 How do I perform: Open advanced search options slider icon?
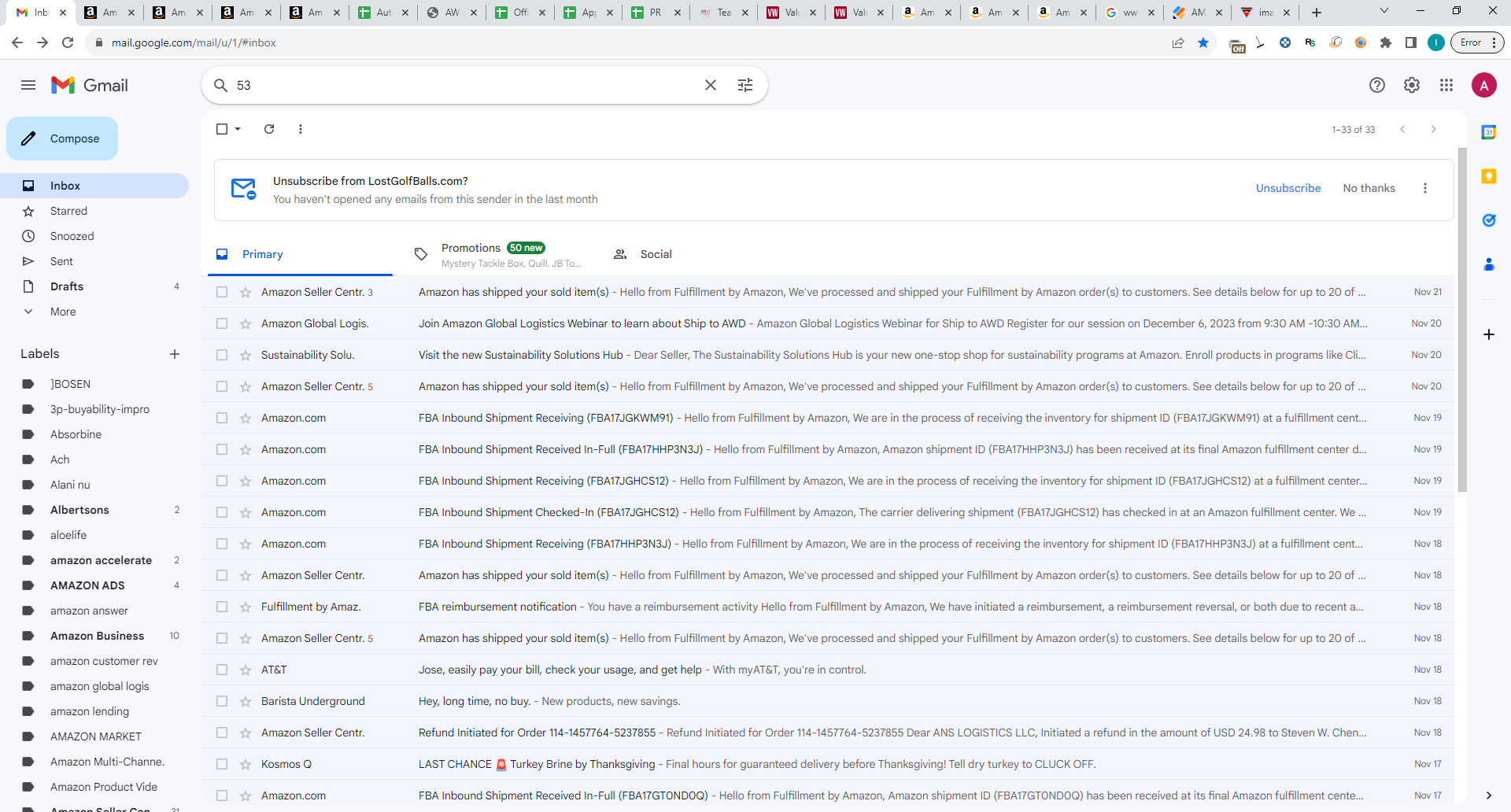[745, 85]
